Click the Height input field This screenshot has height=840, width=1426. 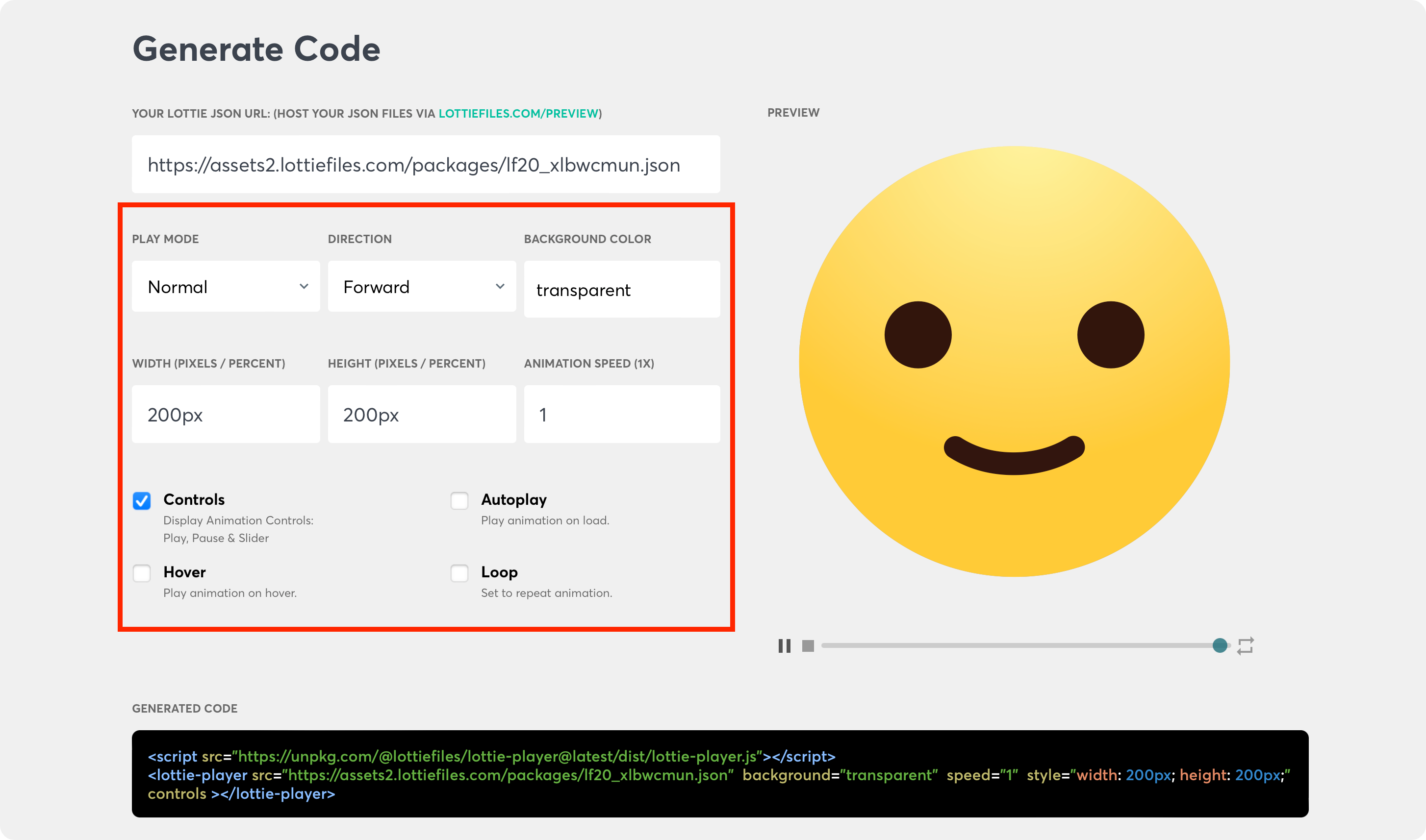(421, 414)
